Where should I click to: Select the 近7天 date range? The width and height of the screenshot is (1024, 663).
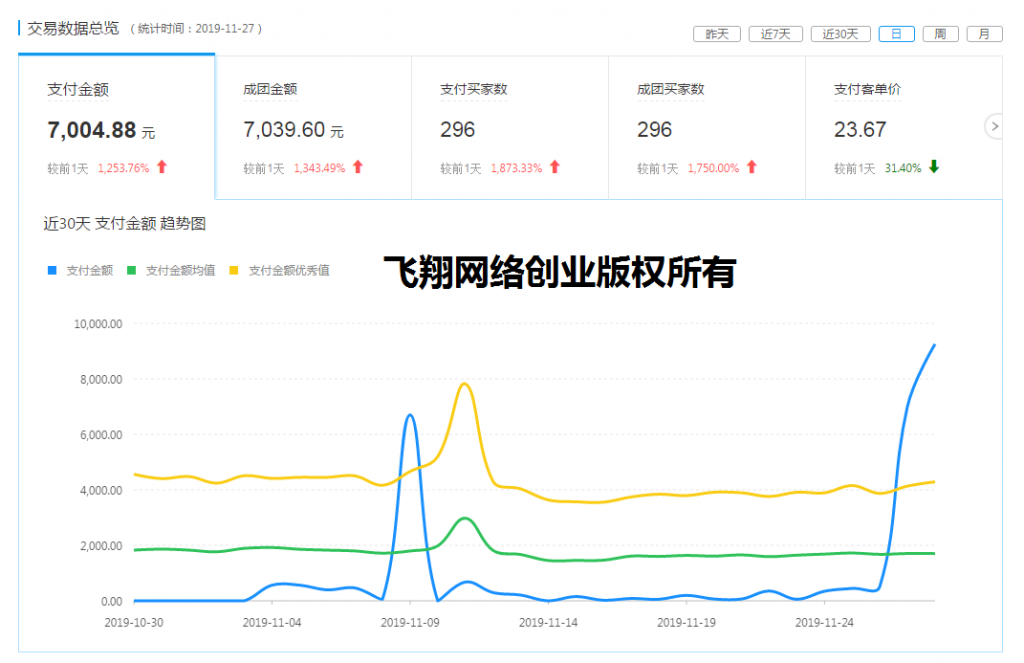[x=775, y=33]
